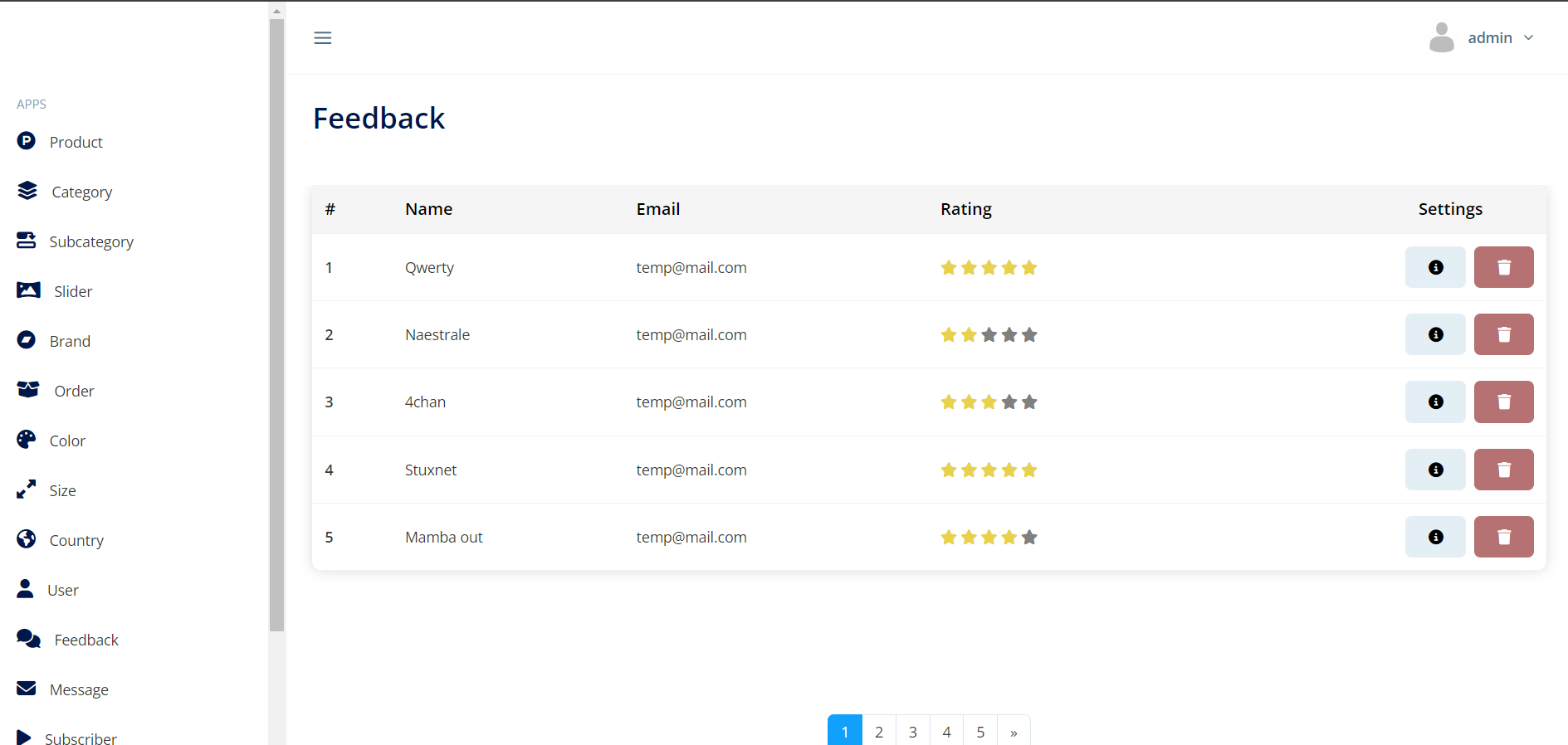
Task: Open info for Mamba out feedback
Action: click(1434, 537)
